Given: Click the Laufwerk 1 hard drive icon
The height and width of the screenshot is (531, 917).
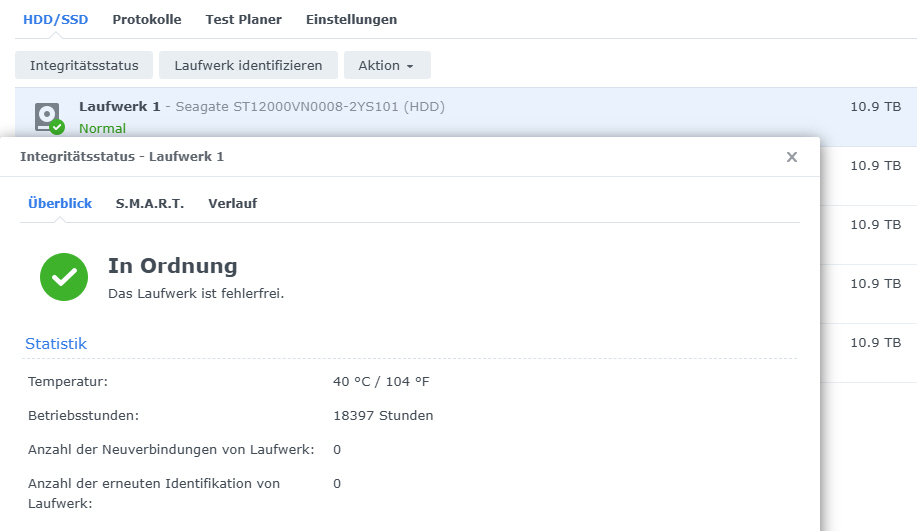Looking at the screenshot, I should tap(48, 117).
